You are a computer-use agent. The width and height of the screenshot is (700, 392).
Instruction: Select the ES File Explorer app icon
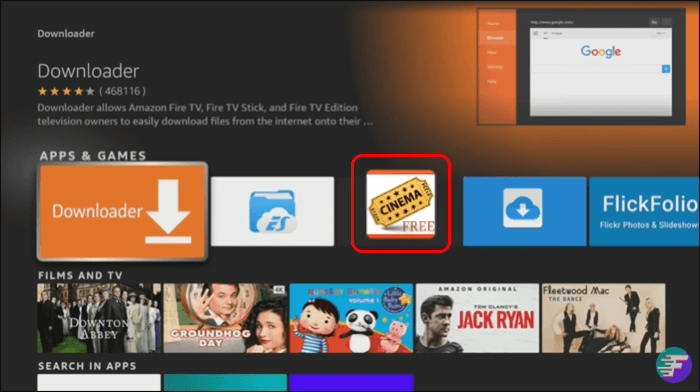[x=272, y=211]
